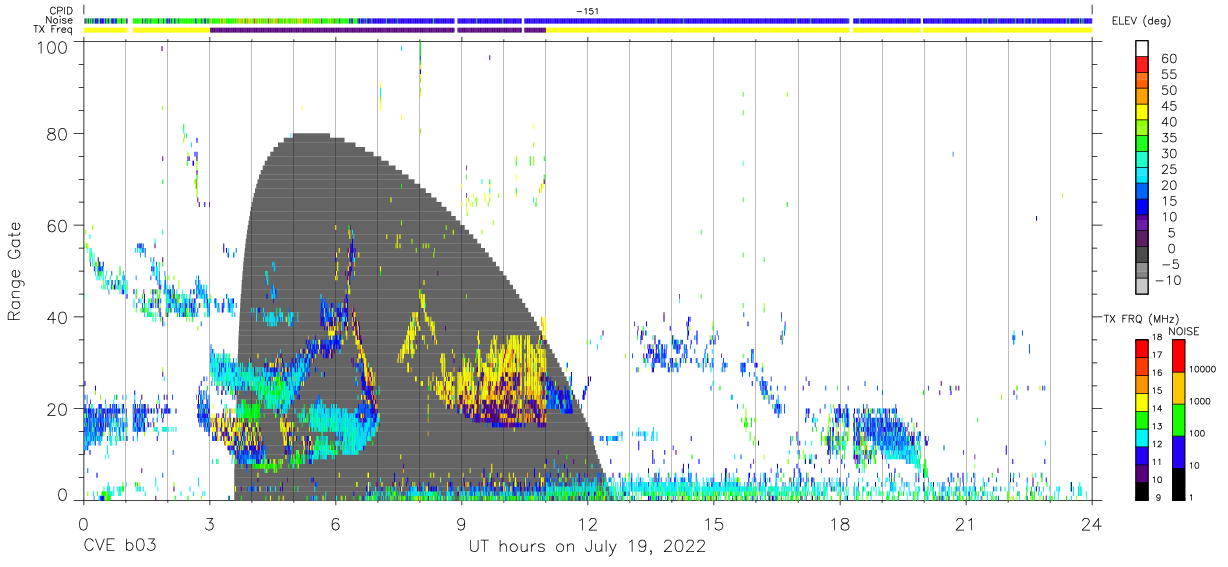Click the 13 label on the TX FRQ legend
This screenshot has width=1228, height=567.
coord(1159,426)
